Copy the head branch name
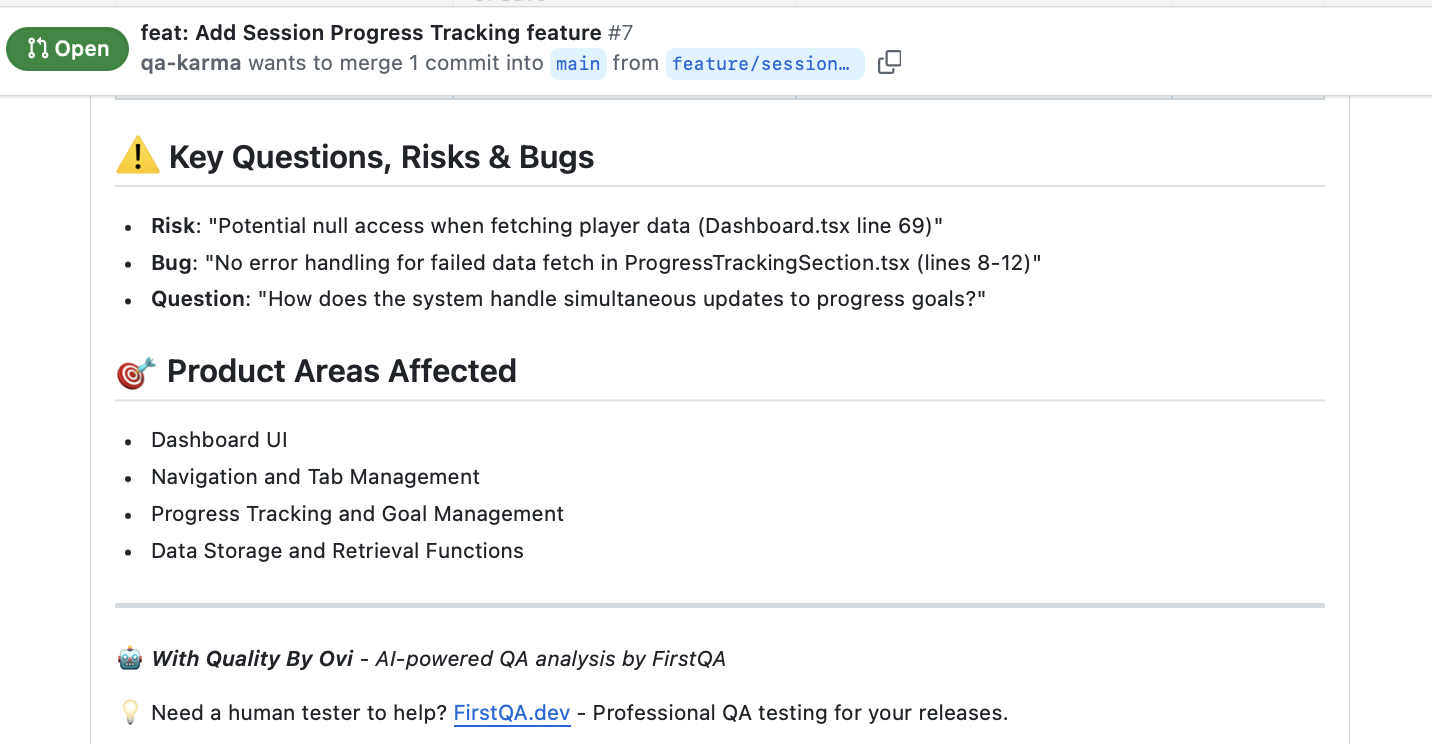Image resolution: width=1432 pixels, height=744 pixels. (889, 63)
